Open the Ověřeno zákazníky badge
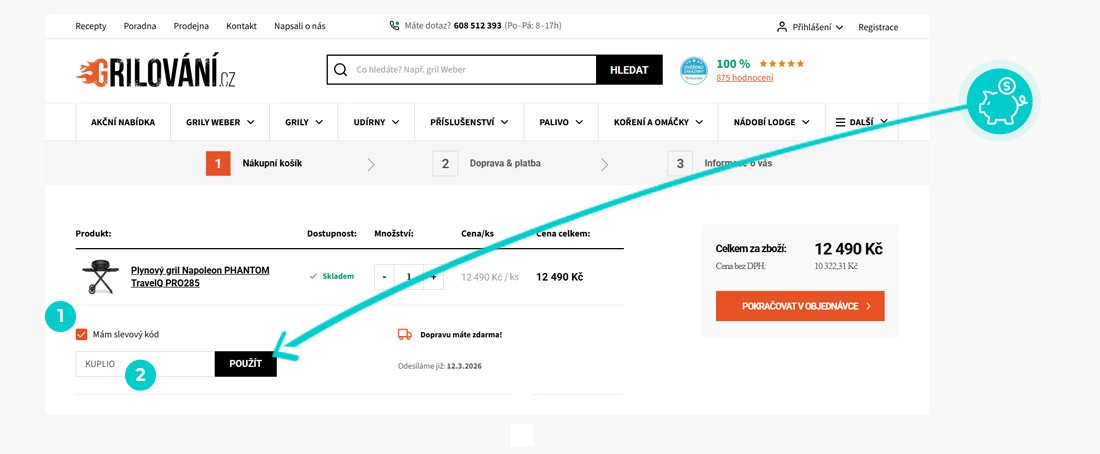This screenshot has width=1100, height=454. 694,70
